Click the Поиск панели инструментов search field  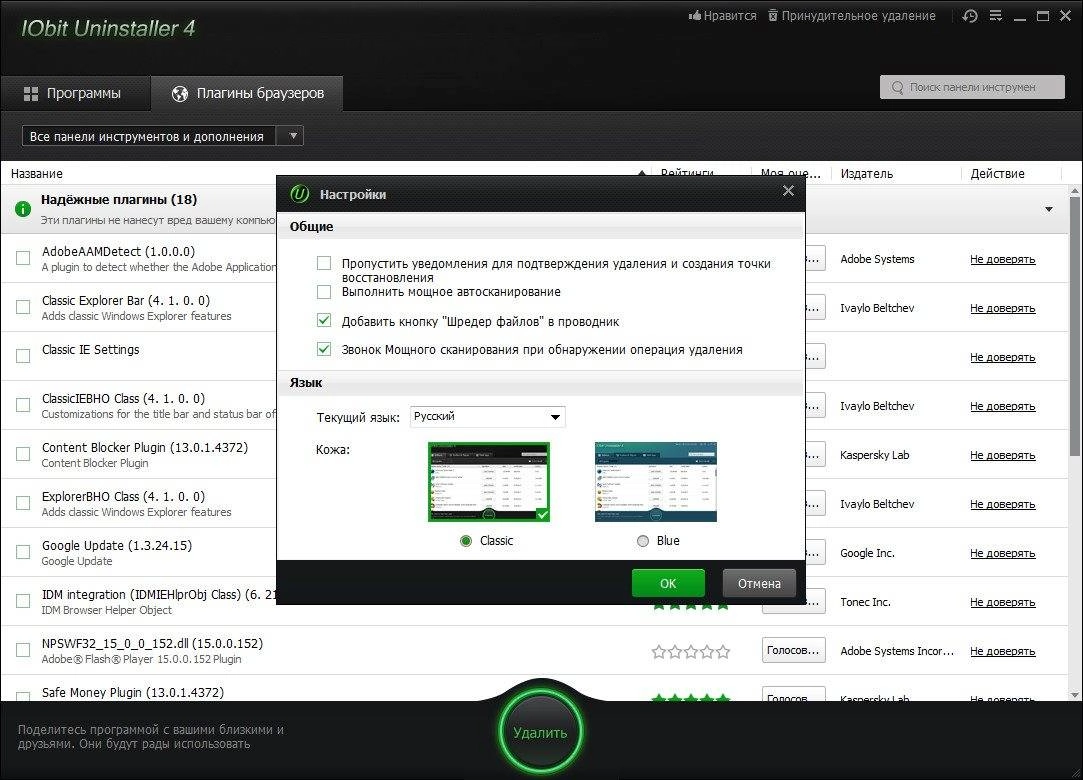(972, 87)
